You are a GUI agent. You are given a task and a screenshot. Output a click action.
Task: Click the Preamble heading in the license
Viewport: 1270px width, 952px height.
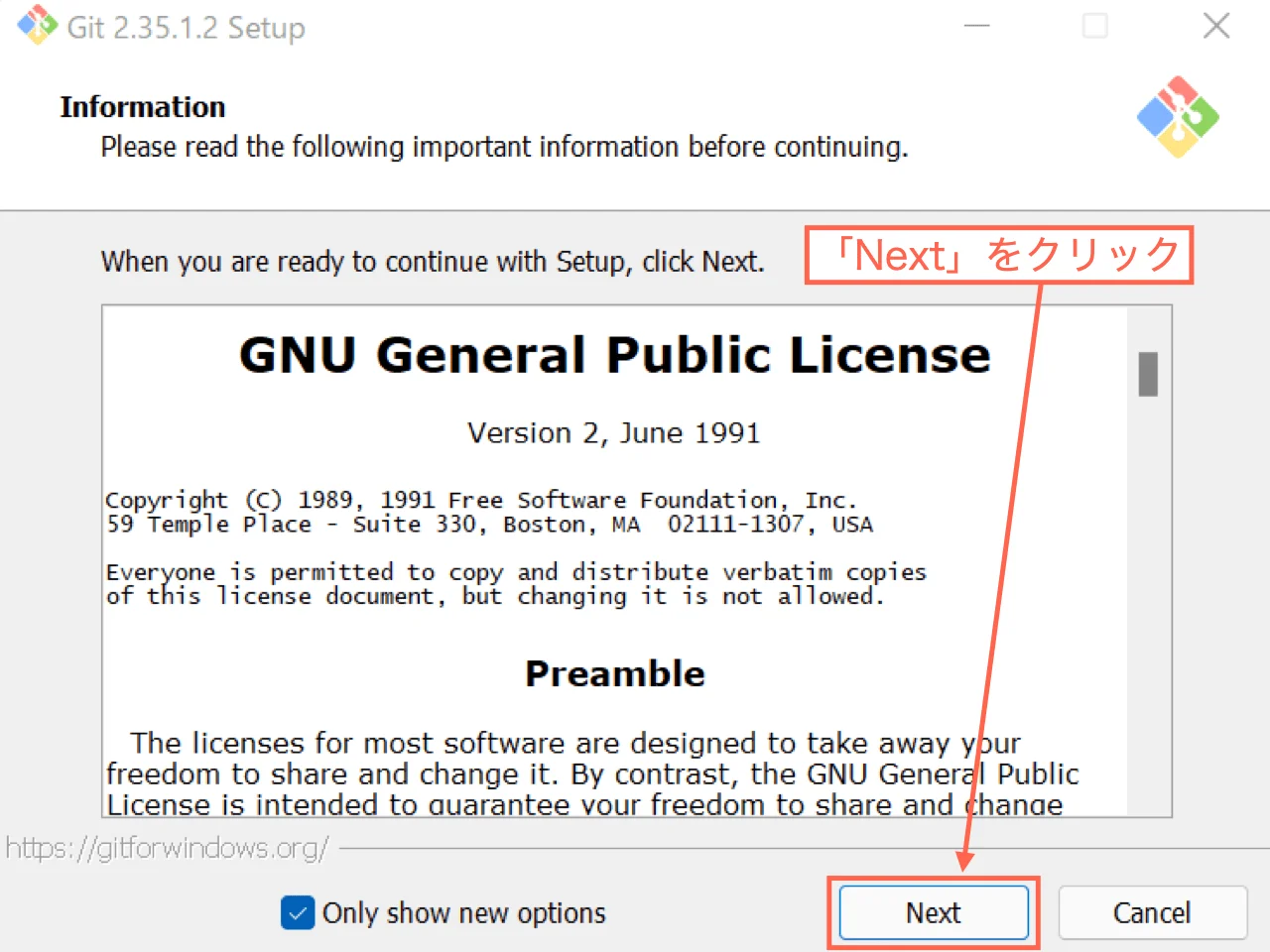point(614,673)
